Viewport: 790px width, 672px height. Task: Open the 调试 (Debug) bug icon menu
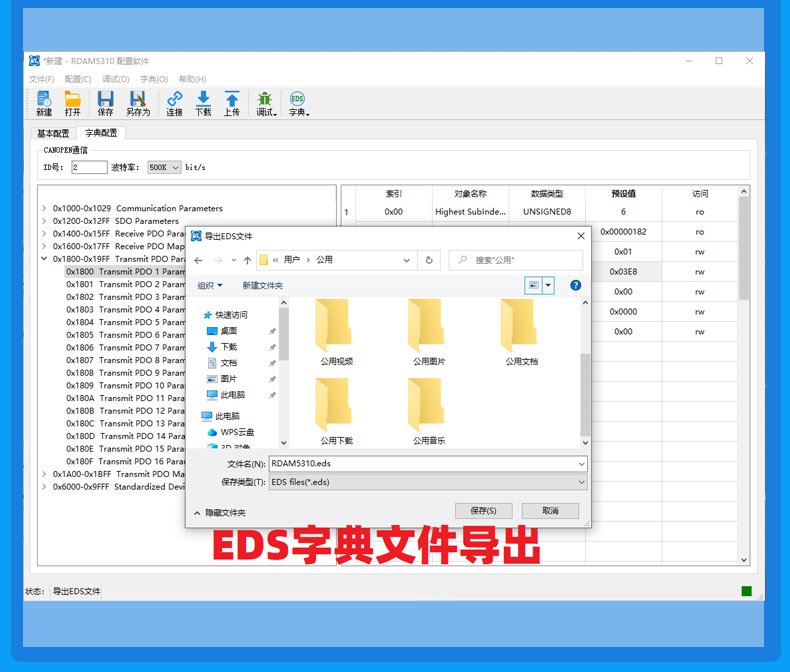[265, 99]
